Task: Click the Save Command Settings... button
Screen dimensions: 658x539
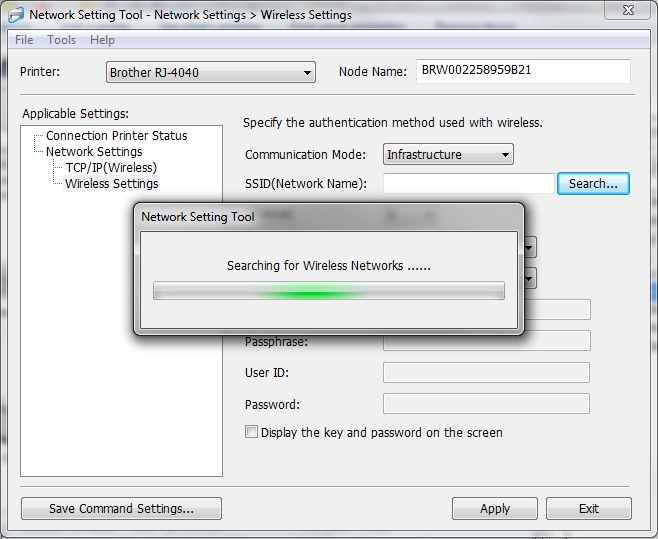Action: pyautogui.click(x=121, y=509)
